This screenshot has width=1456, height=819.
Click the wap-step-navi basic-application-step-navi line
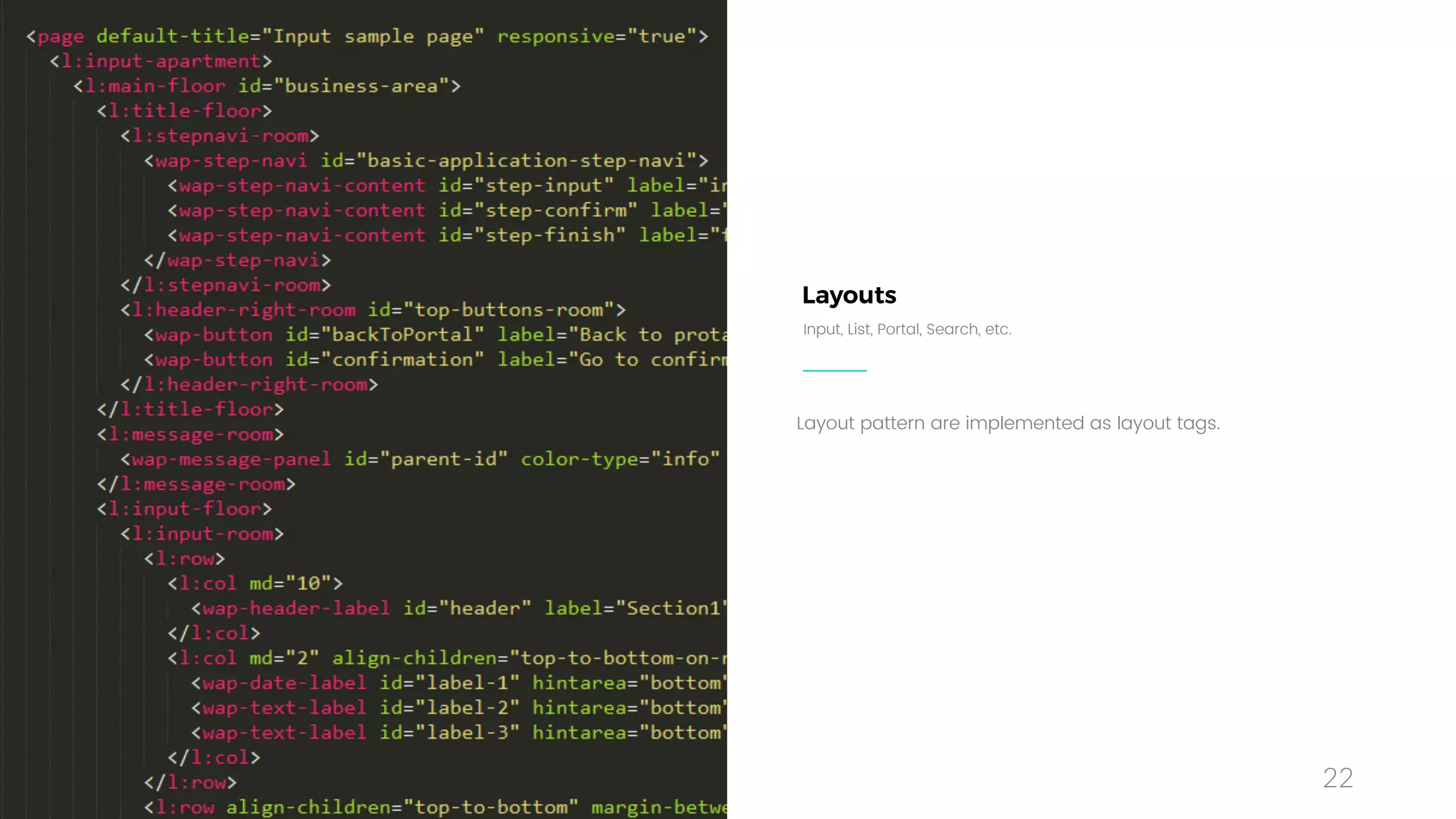click(427, 161)
